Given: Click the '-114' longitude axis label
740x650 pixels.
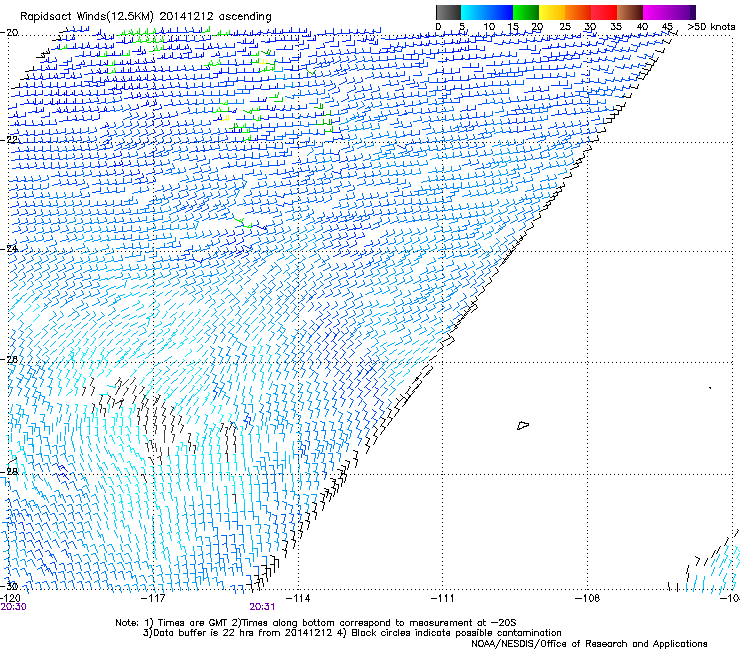Looking at the screenshot, I should tap(299, 598).
